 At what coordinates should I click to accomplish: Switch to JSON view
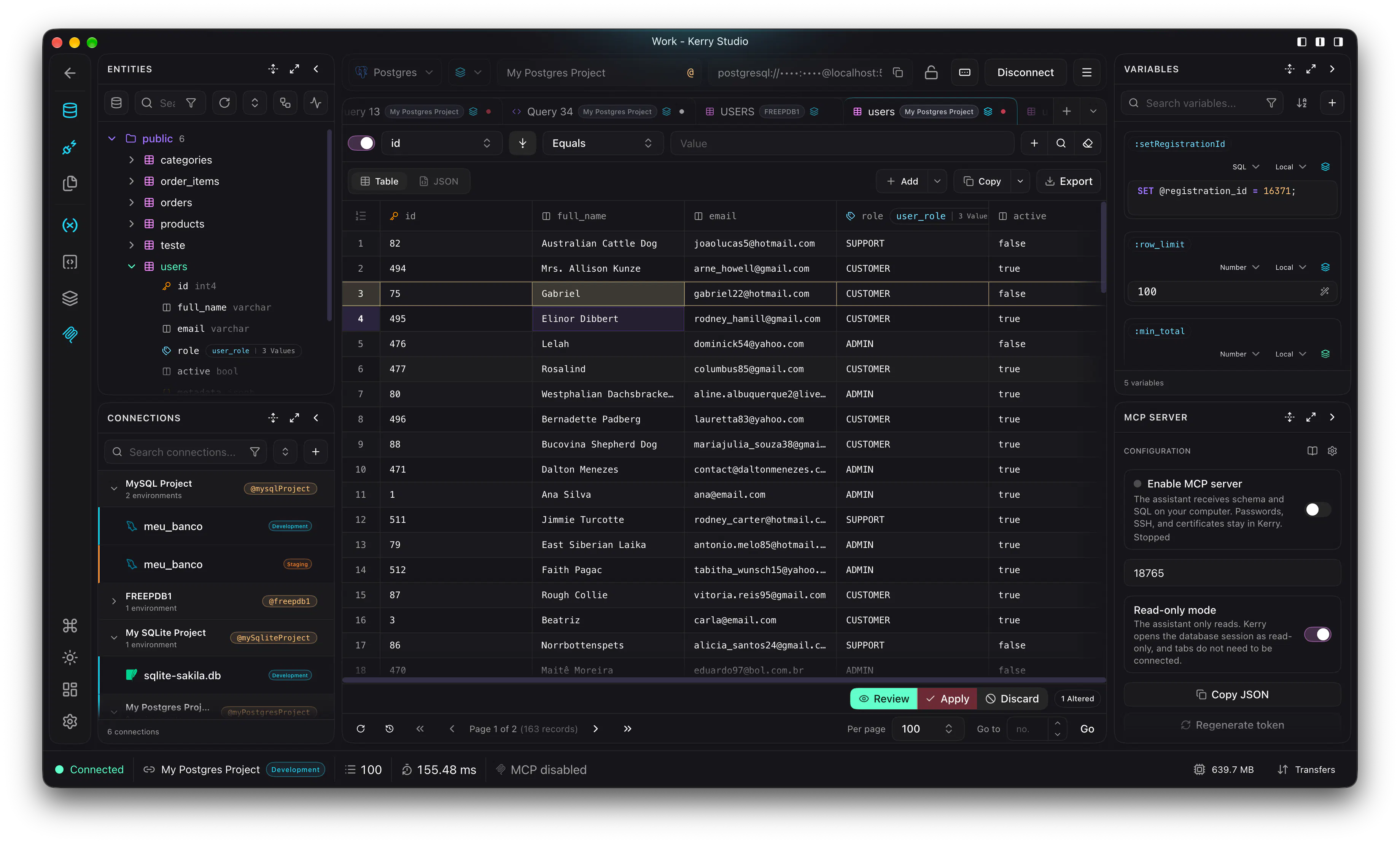coord(439,181)
